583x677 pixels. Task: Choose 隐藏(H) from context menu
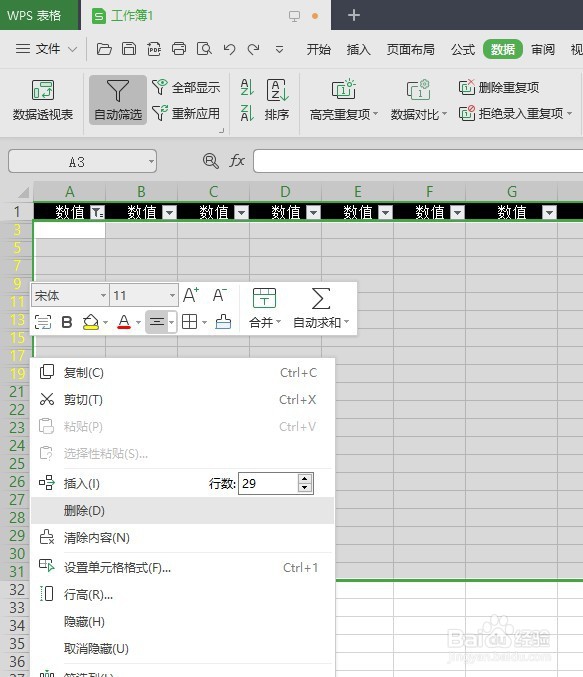coord(182,622)
